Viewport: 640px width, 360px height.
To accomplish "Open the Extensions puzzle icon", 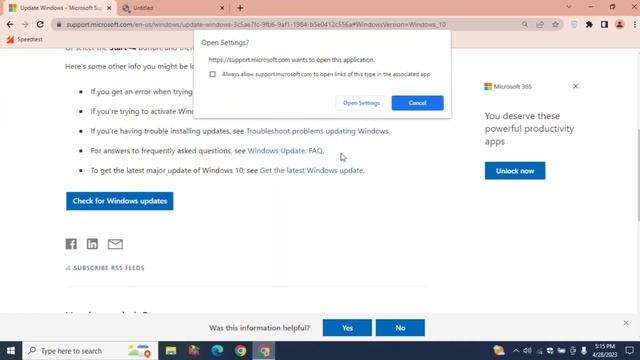I will click(589, 24).
